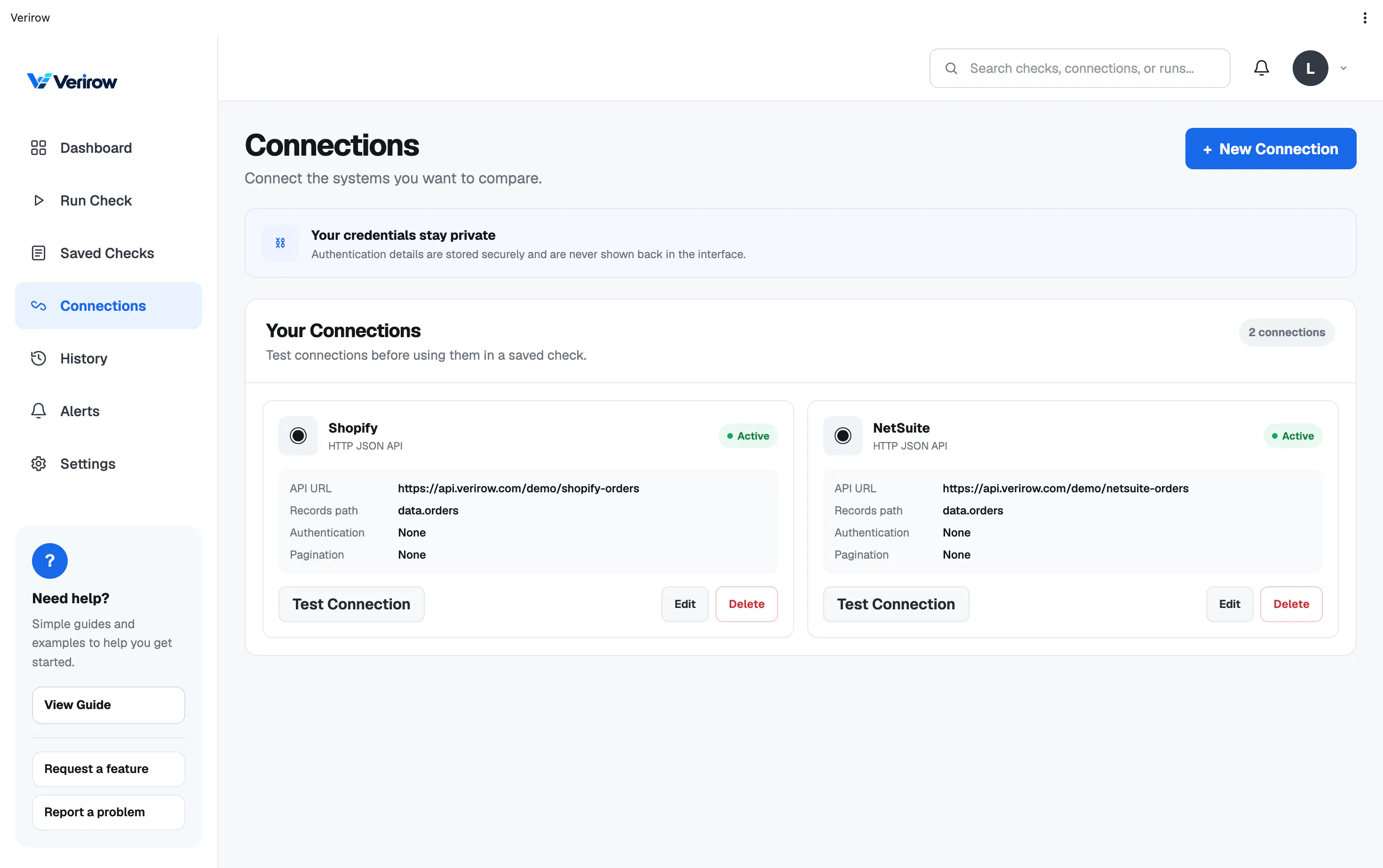The width and height of the screenshot is (1383, 868).
Task: Test Connection for NetSuite
Action: tap(896, 604)
